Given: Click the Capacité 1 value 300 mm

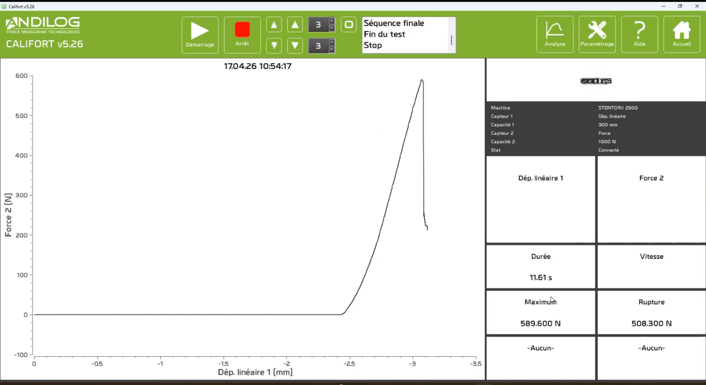Looking at the screenshot, I should coord(607,125).
